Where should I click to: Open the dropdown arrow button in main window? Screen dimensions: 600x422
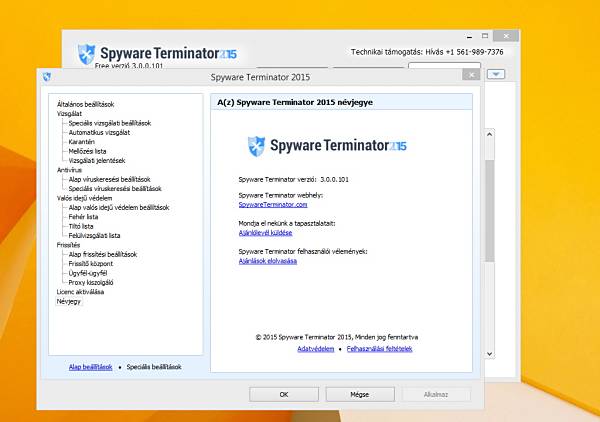(x=496, y=74)
